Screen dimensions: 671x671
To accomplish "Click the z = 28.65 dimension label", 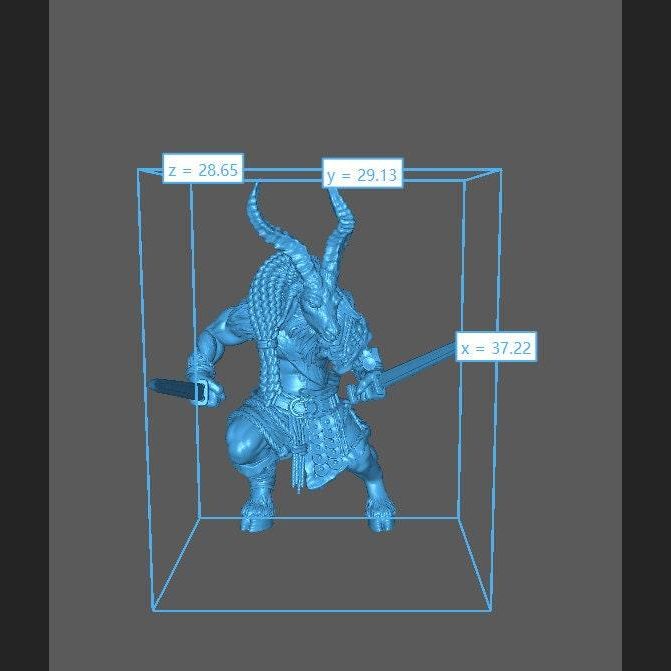I will tap(203, 170).
